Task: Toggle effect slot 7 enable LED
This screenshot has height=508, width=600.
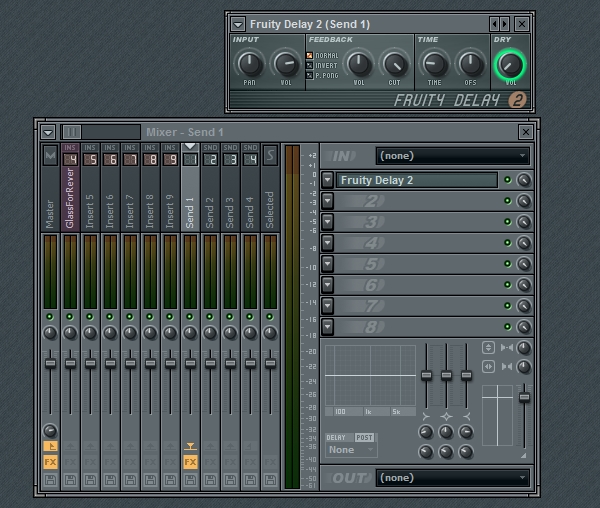Action: pos(508,306)
